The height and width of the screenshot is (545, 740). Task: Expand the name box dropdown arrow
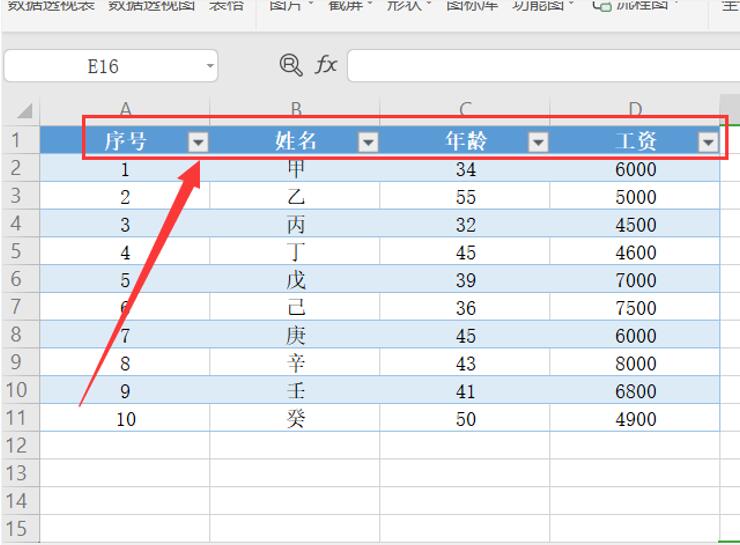(210, 66)
